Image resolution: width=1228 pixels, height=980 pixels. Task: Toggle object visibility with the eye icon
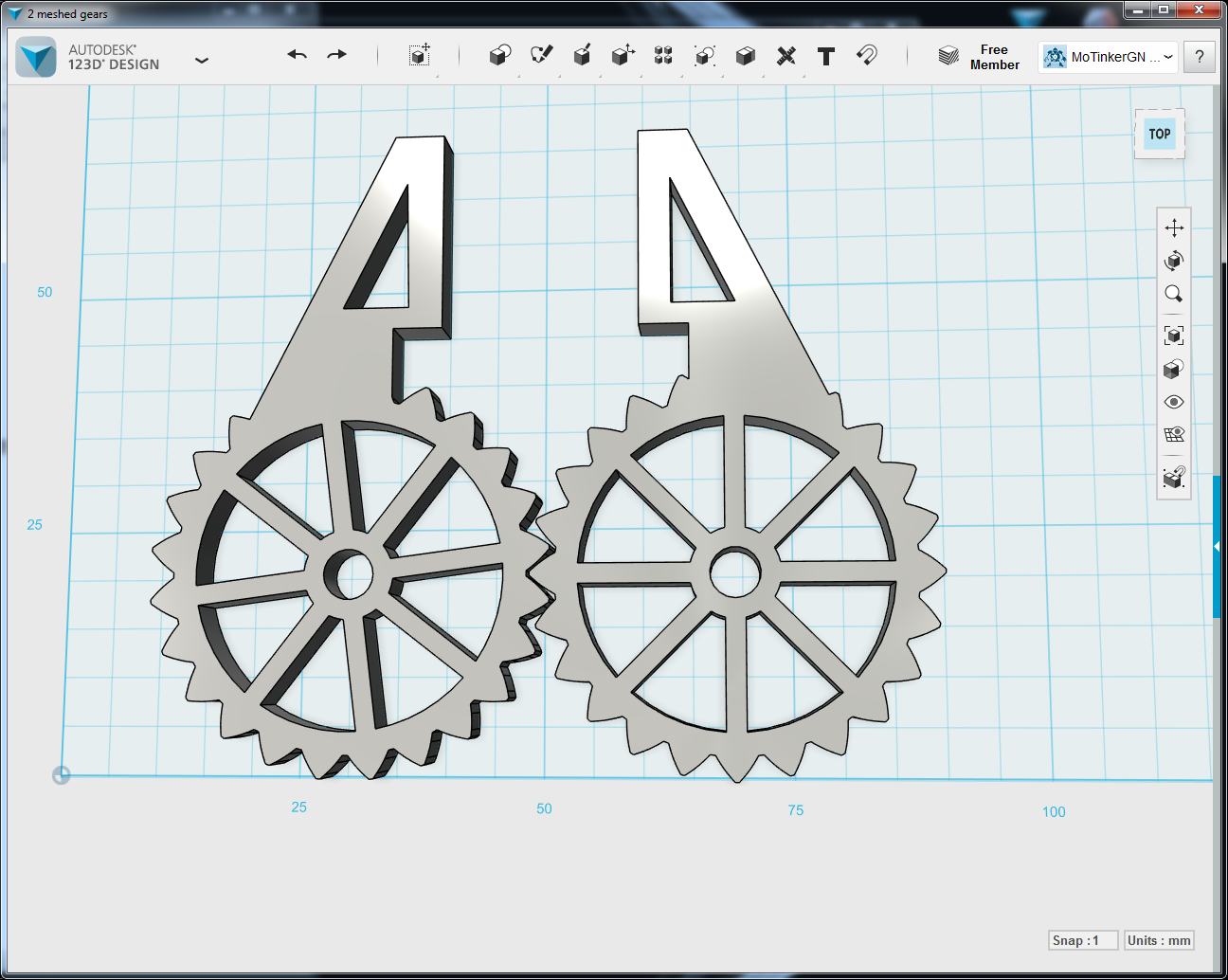coord(1173,402)
